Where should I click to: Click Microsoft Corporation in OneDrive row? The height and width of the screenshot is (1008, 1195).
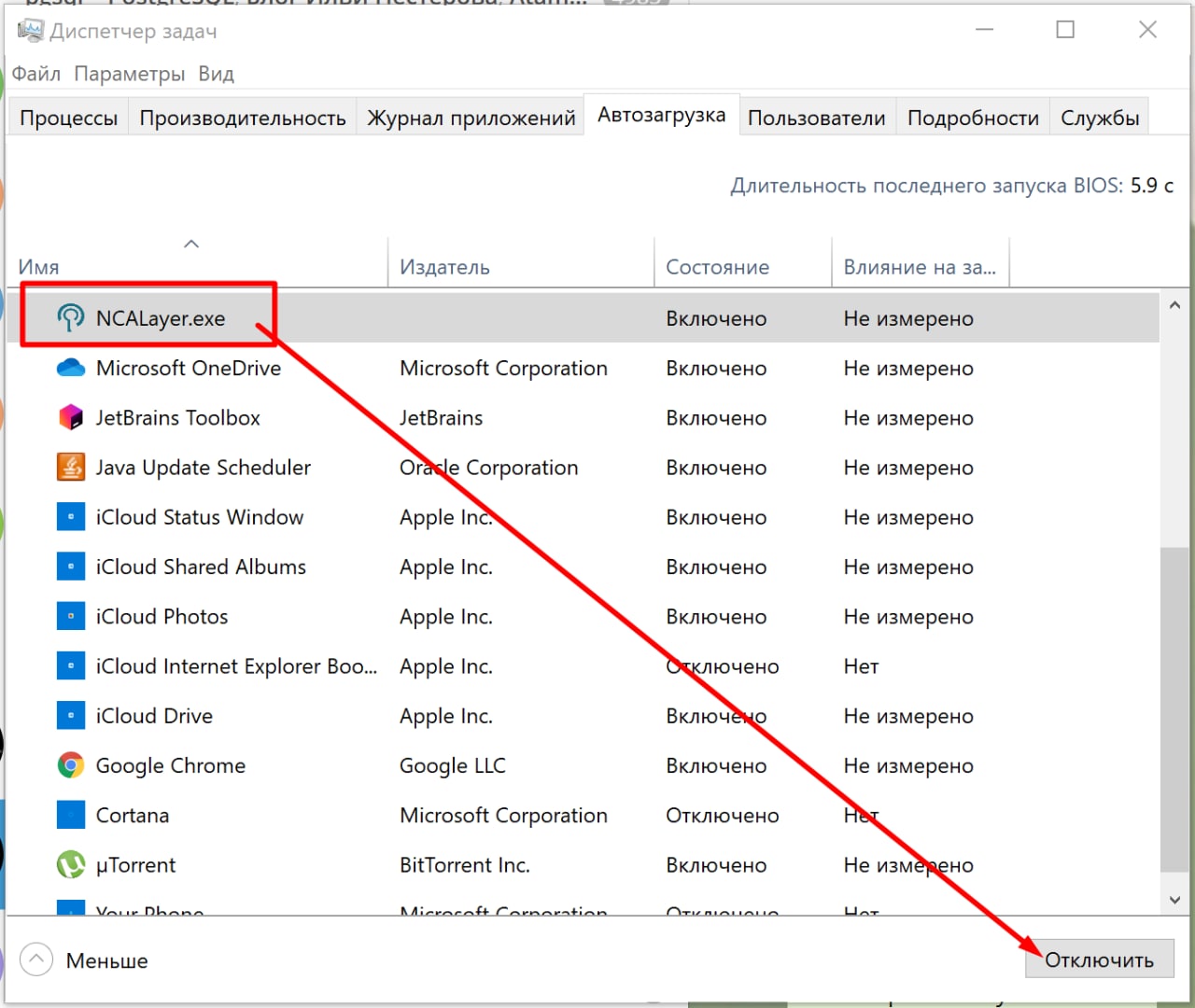(x=503, y=368)
